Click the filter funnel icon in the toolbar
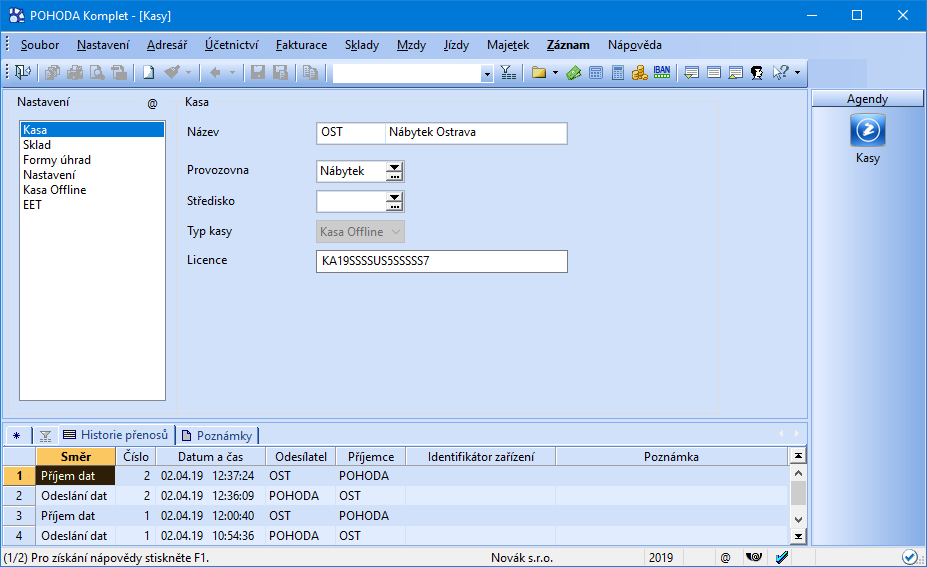 (x=508, y=73)
